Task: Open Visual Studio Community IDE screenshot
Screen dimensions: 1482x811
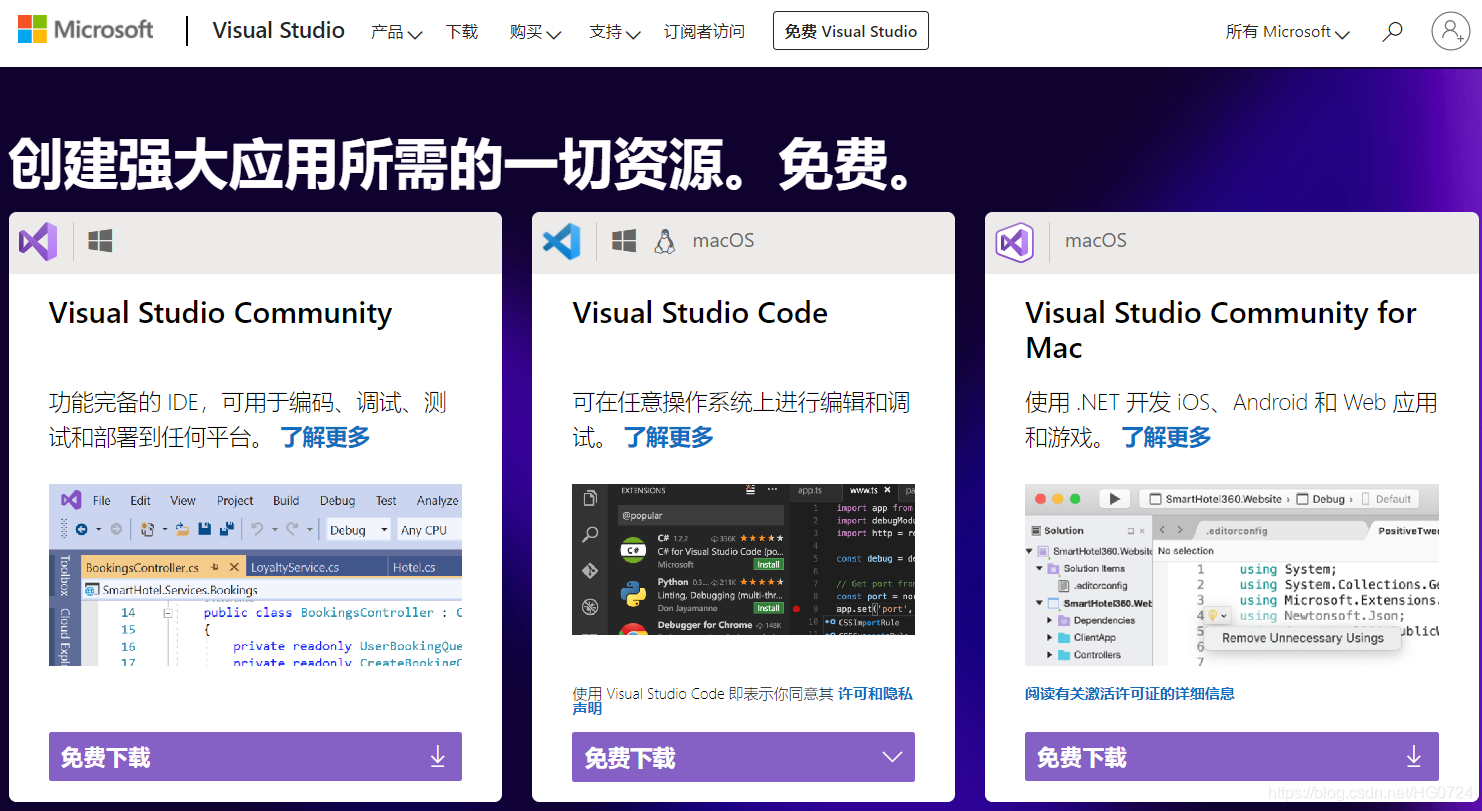Action: (255, 575)
